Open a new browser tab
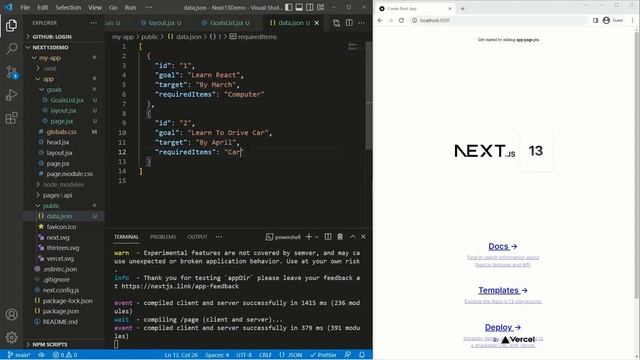This screenshot has height=360, width=640. tap(462, 8)
